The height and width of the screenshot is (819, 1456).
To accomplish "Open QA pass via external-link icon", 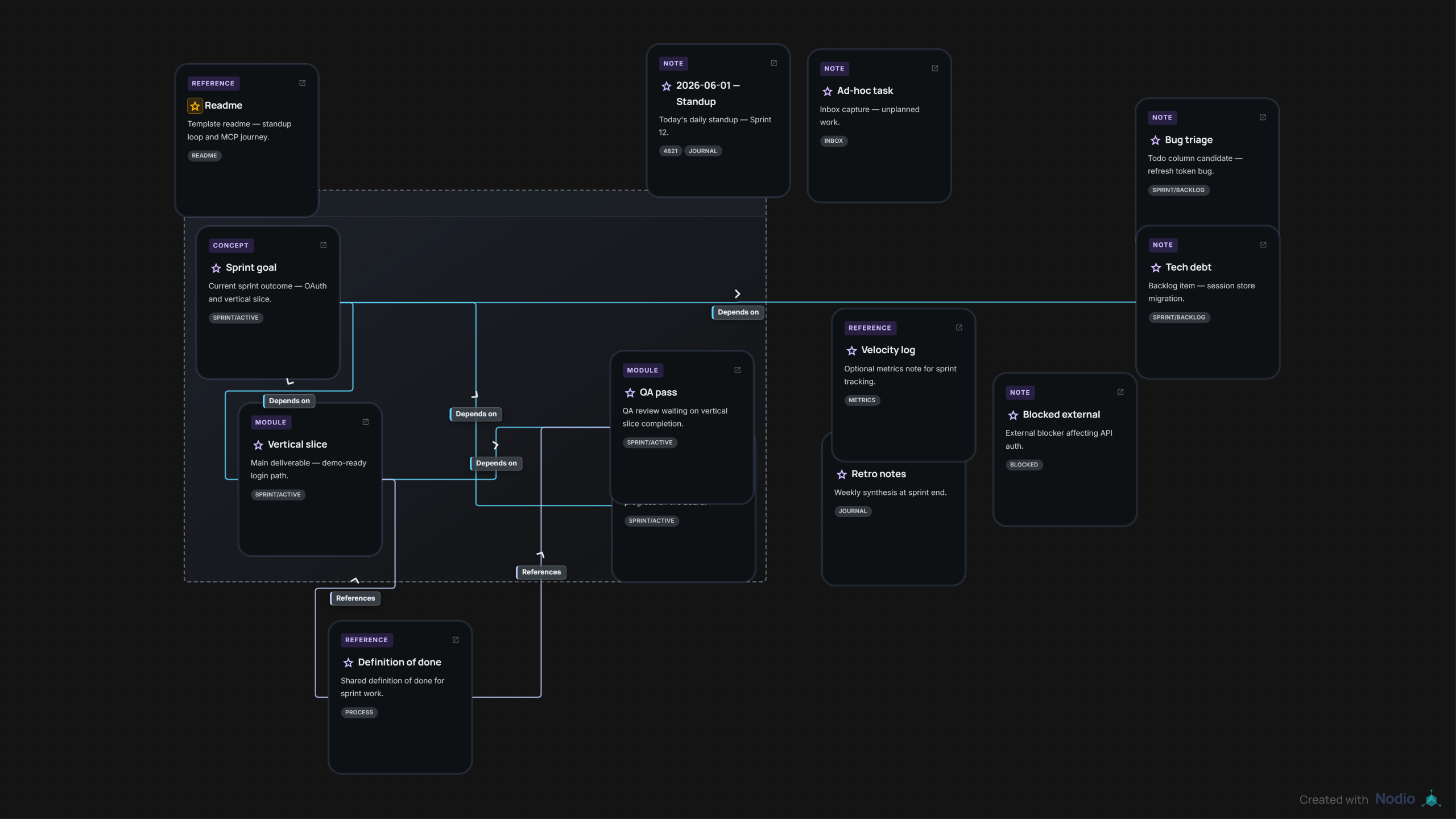I will tap(738, 370).
